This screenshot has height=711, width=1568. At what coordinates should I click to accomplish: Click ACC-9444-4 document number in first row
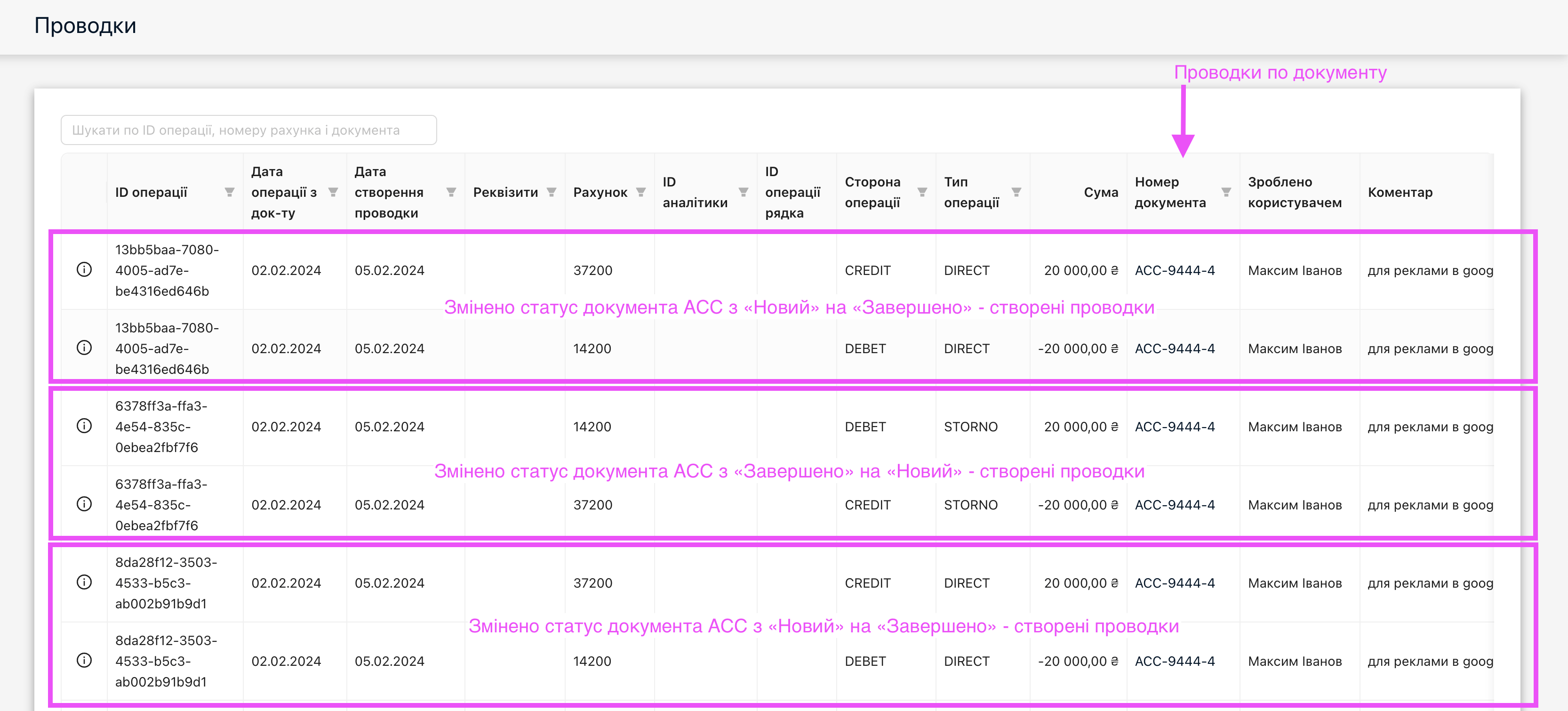1174,270
